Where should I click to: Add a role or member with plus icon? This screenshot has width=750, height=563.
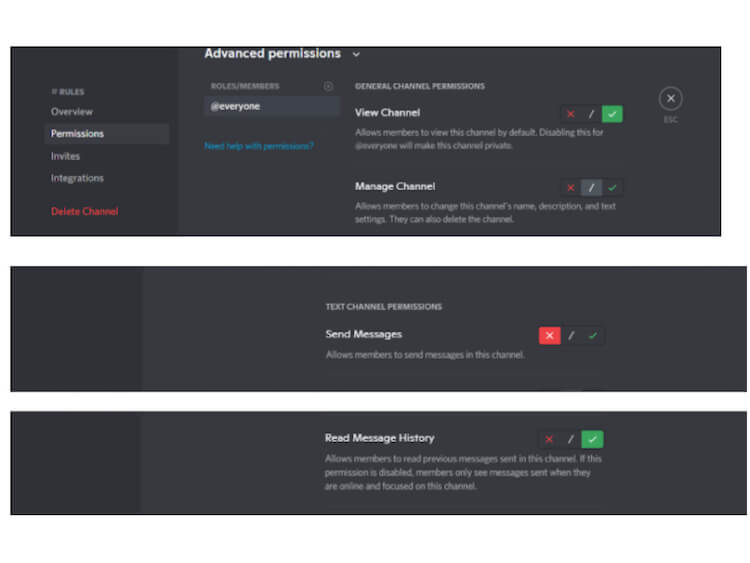pyautogui.click(x=328, y=86)
